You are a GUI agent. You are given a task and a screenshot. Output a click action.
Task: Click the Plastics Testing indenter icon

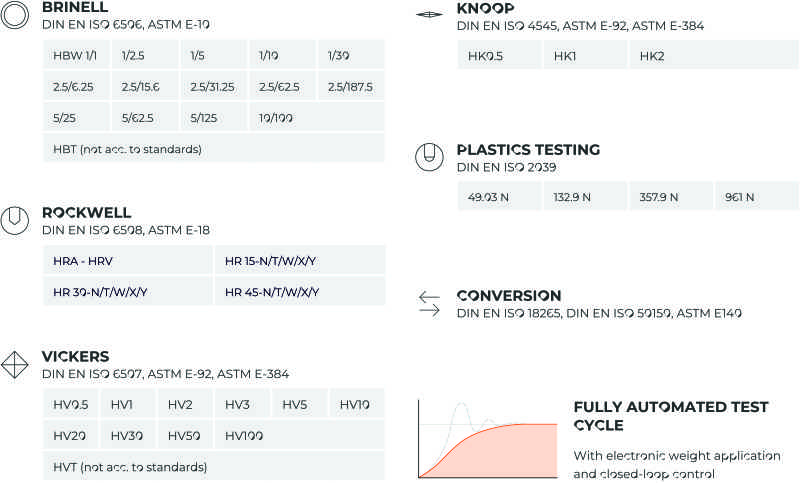click(429, 157)
